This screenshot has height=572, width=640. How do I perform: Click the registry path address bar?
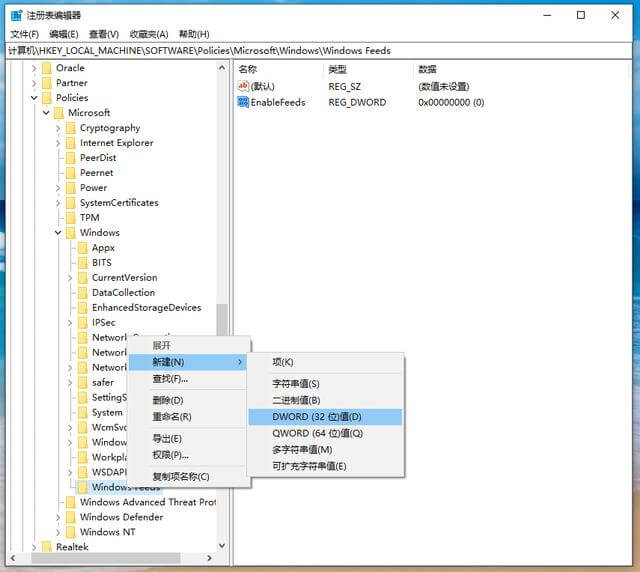click(320, 50)
